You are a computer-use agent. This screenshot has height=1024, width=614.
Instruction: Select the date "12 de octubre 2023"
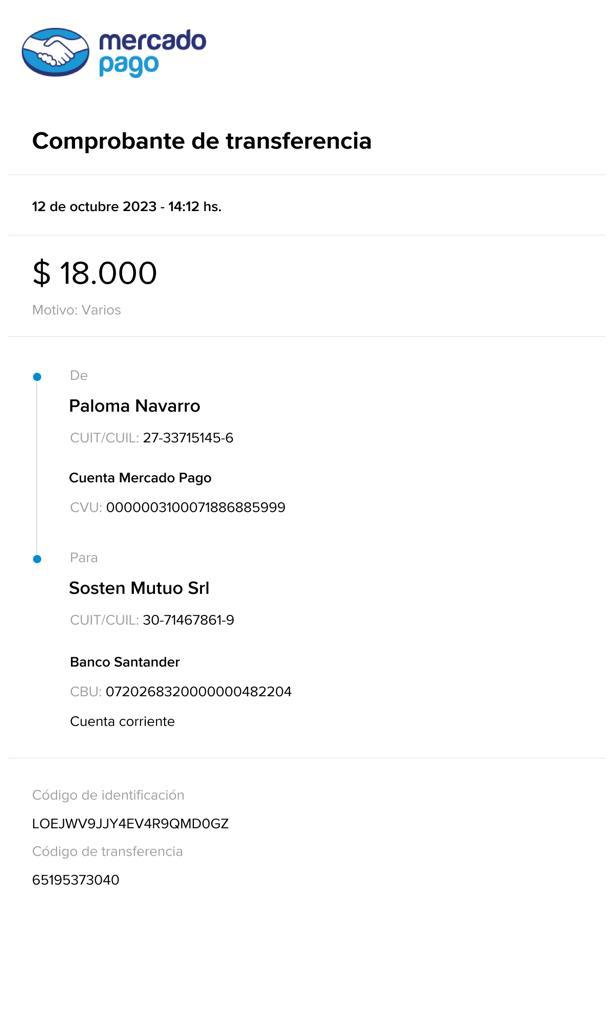tap(94, 207)
